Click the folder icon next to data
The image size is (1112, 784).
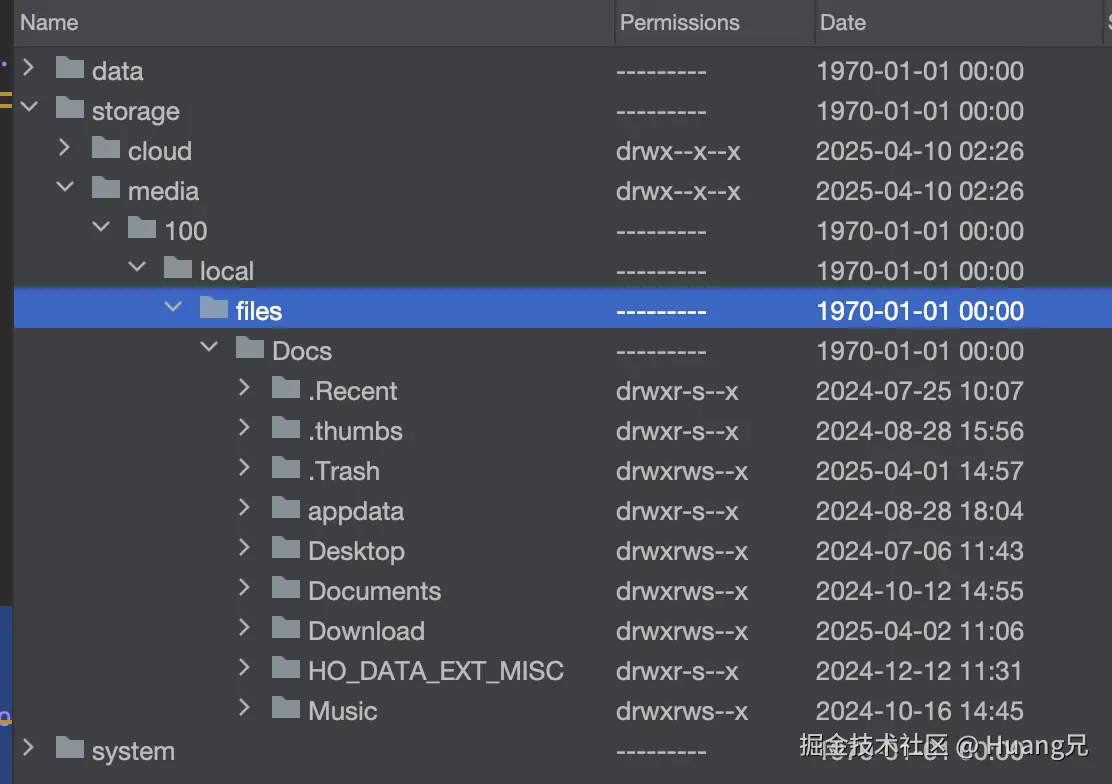click(x=69, y=70)
